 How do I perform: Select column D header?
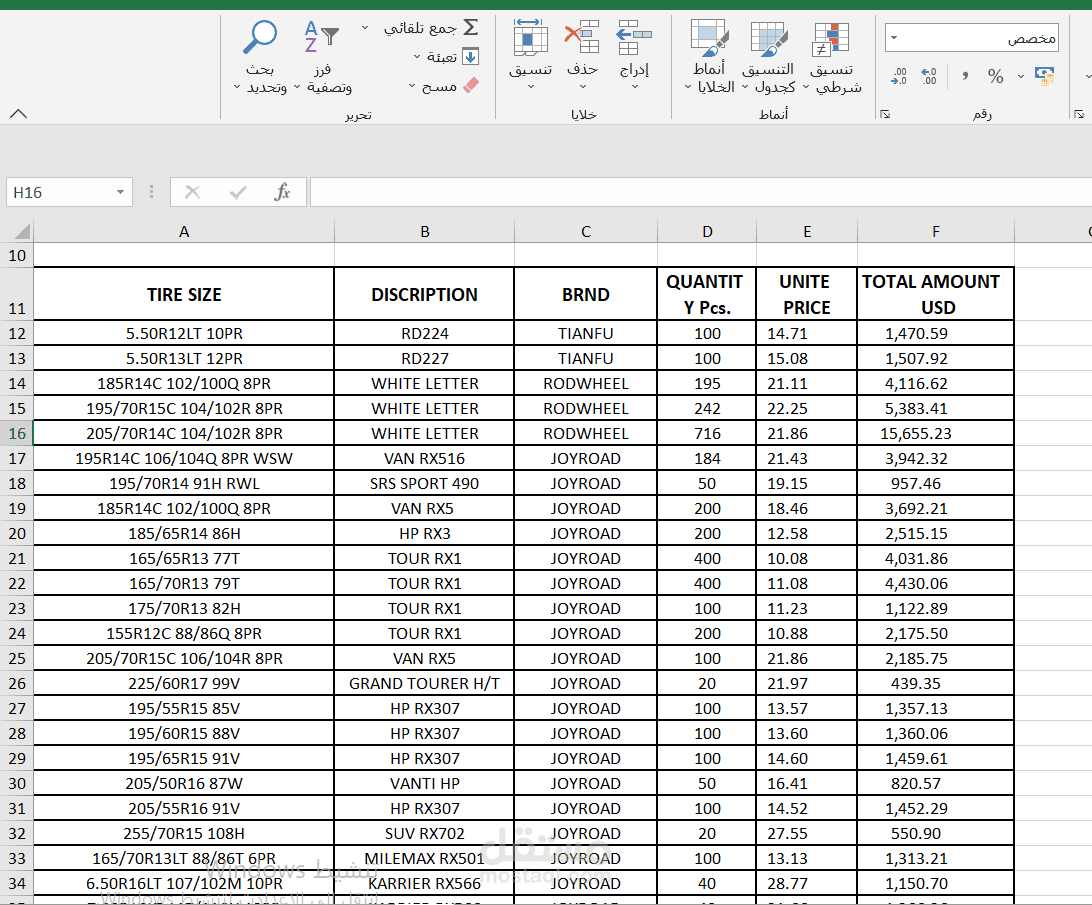click(x=707, y=231)
